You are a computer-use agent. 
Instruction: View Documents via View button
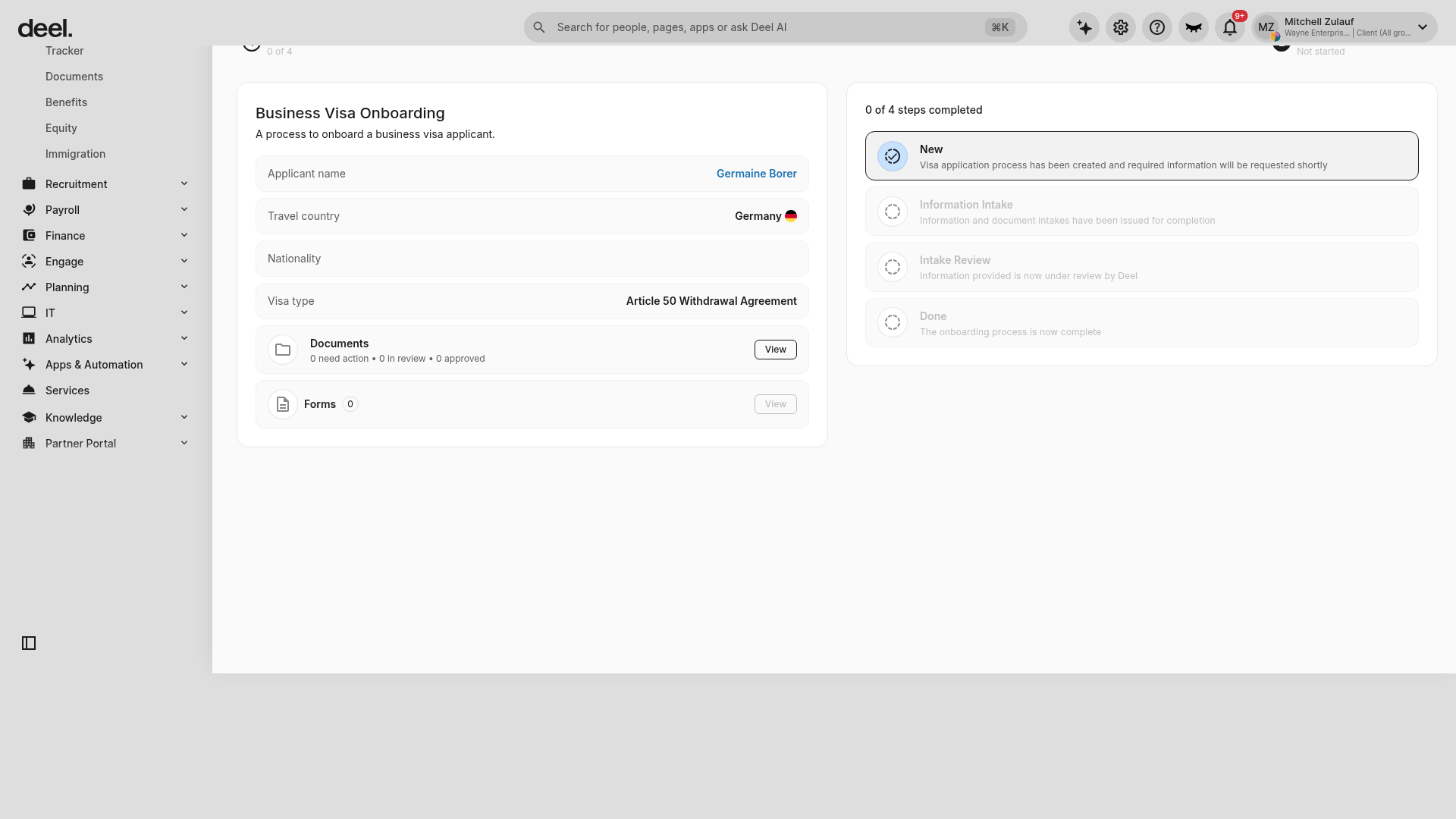coord(776,350)
